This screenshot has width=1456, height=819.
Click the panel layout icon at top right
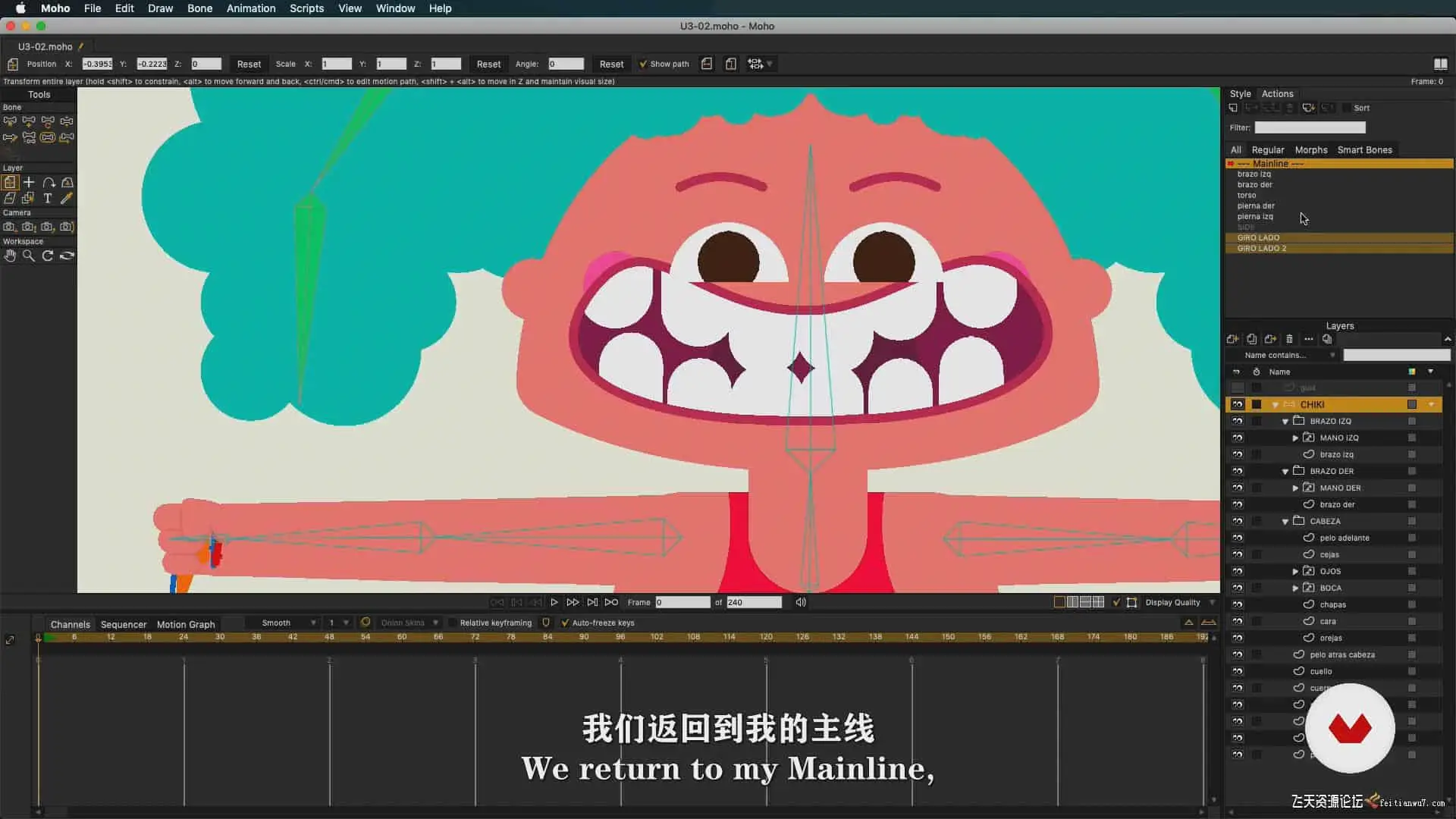point(1441,64)
